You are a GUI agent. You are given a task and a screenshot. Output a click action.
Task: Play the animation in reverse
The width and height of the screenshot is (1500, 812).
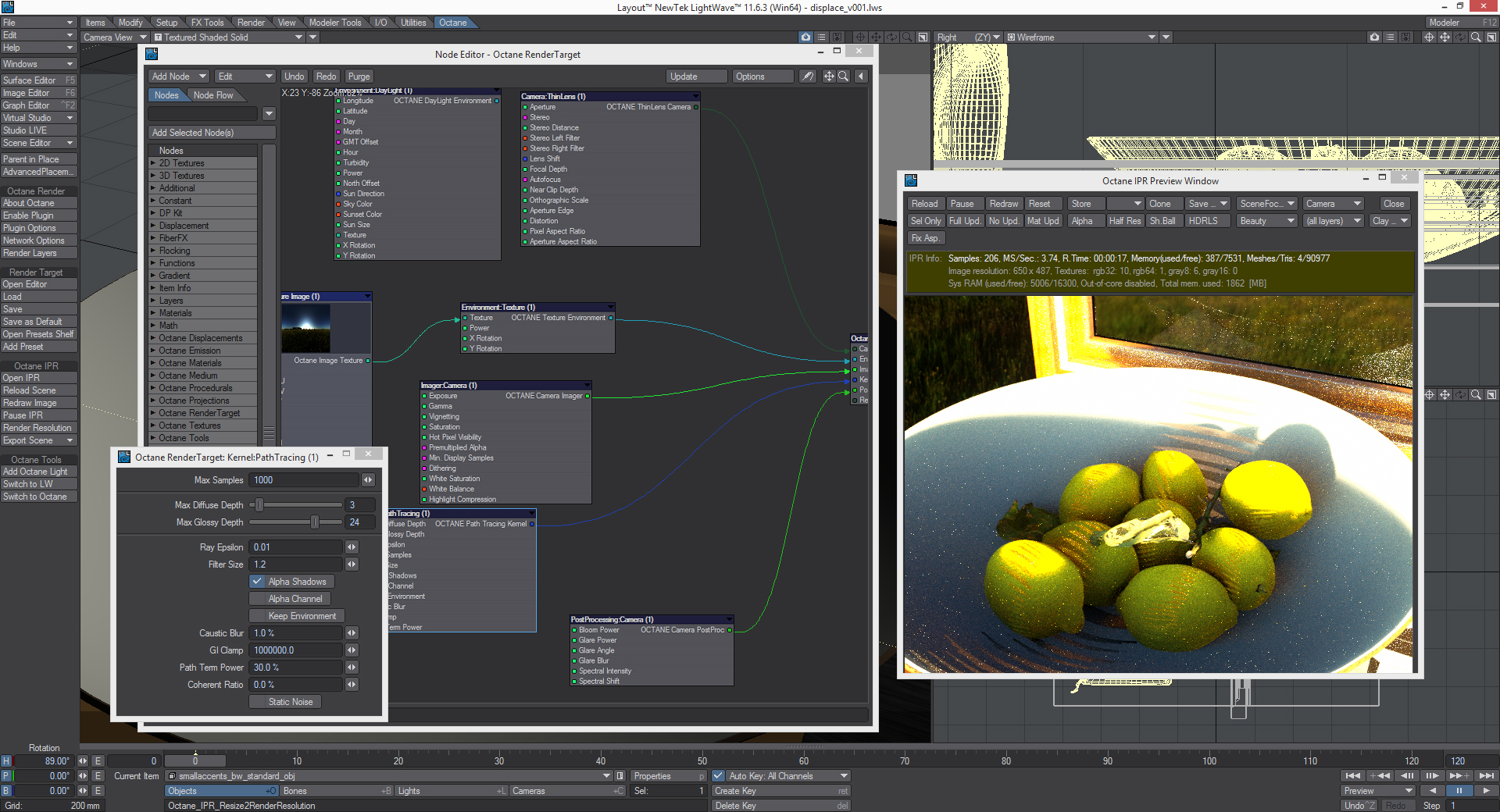tap(1432, 790)
